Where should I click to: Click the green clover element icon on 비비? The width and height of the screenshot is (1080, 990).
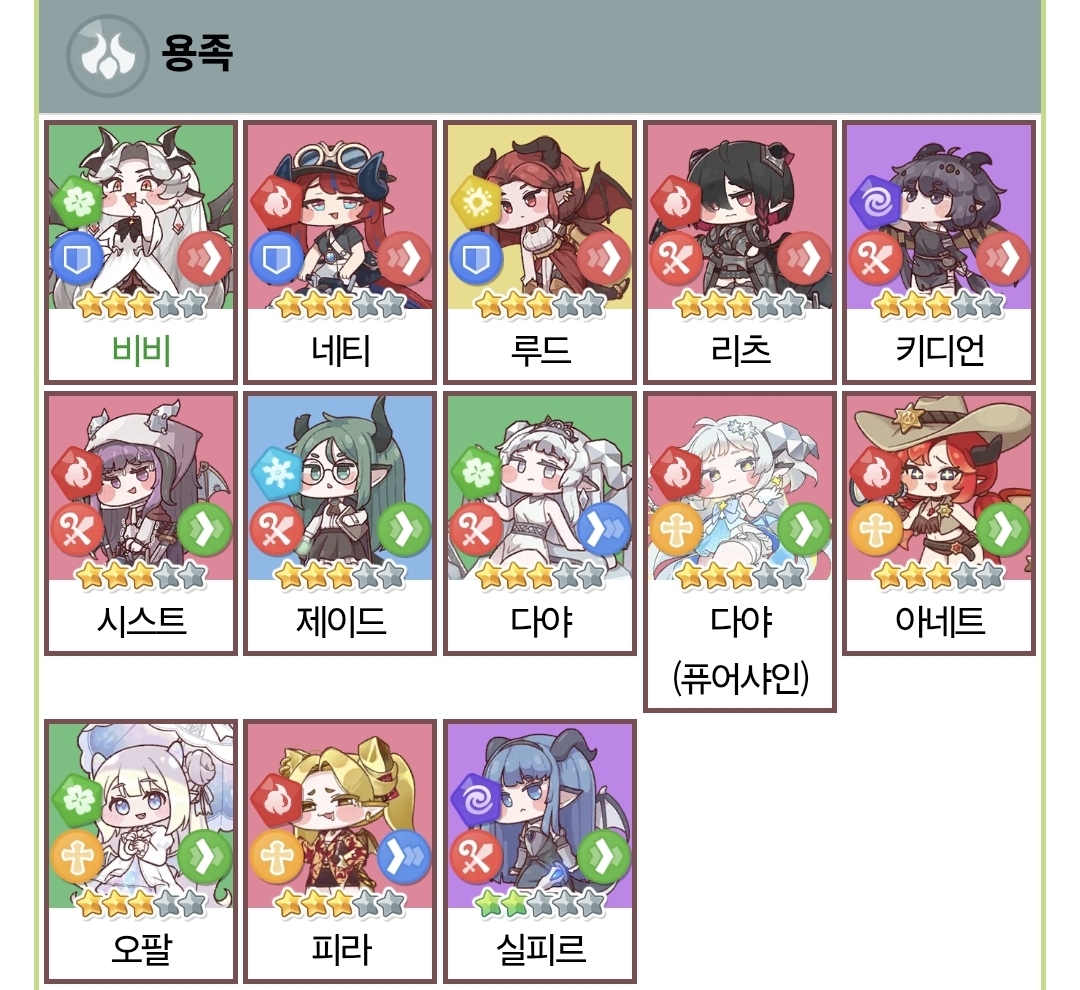click(x=77, y=201)
